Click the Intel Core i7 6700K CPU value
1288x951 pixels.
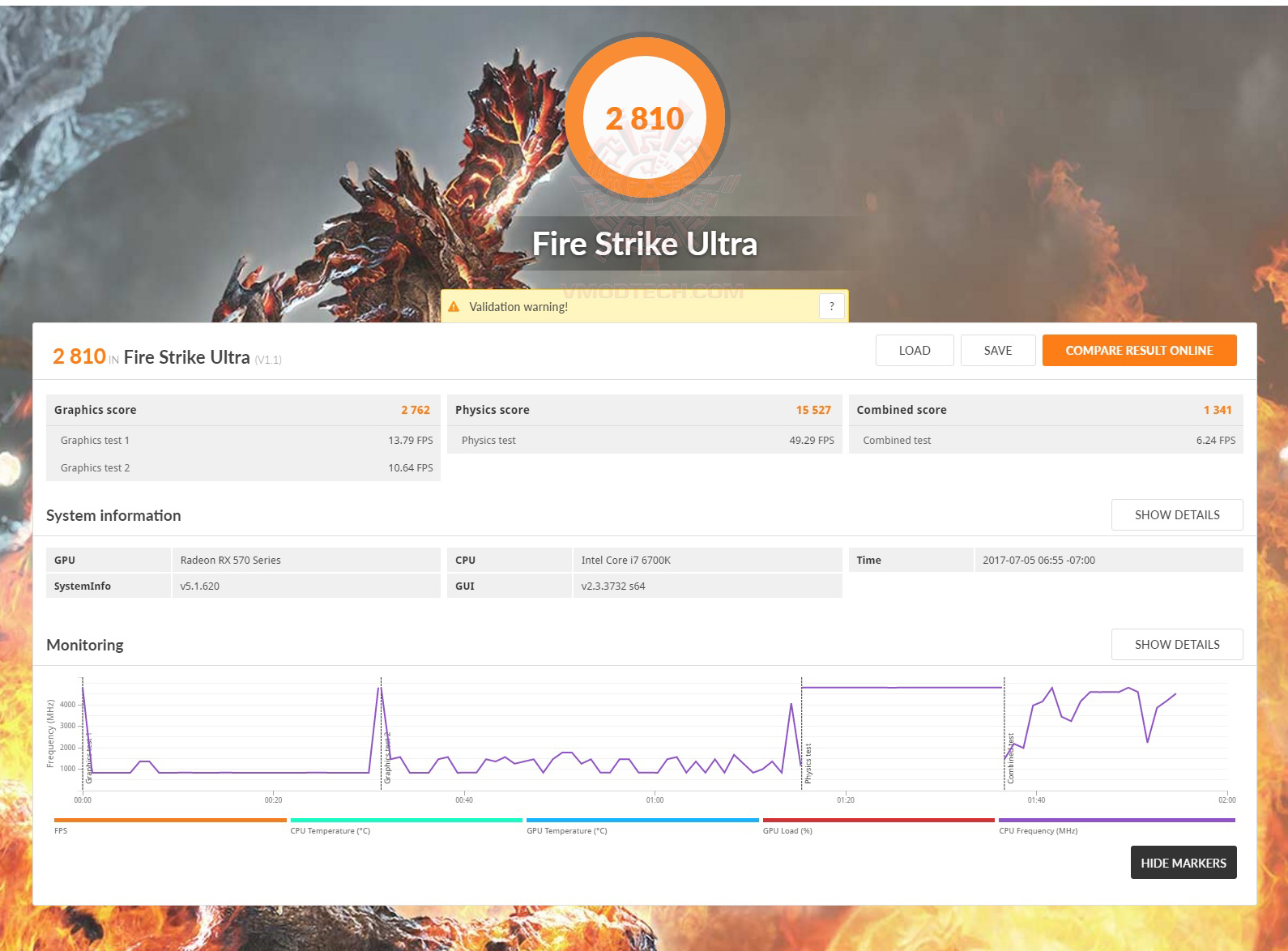[626, 561]
